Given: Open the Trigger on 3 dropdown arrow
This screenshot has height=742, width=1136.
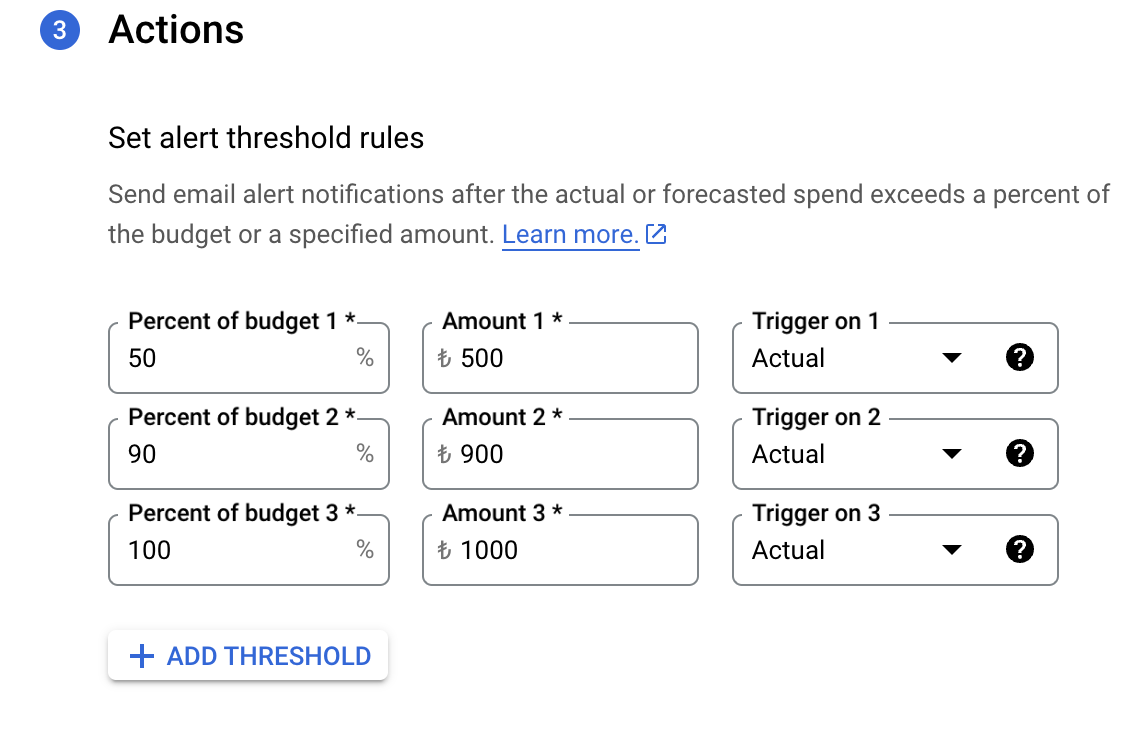Looking at the screenshot, I should coord(951,549).
